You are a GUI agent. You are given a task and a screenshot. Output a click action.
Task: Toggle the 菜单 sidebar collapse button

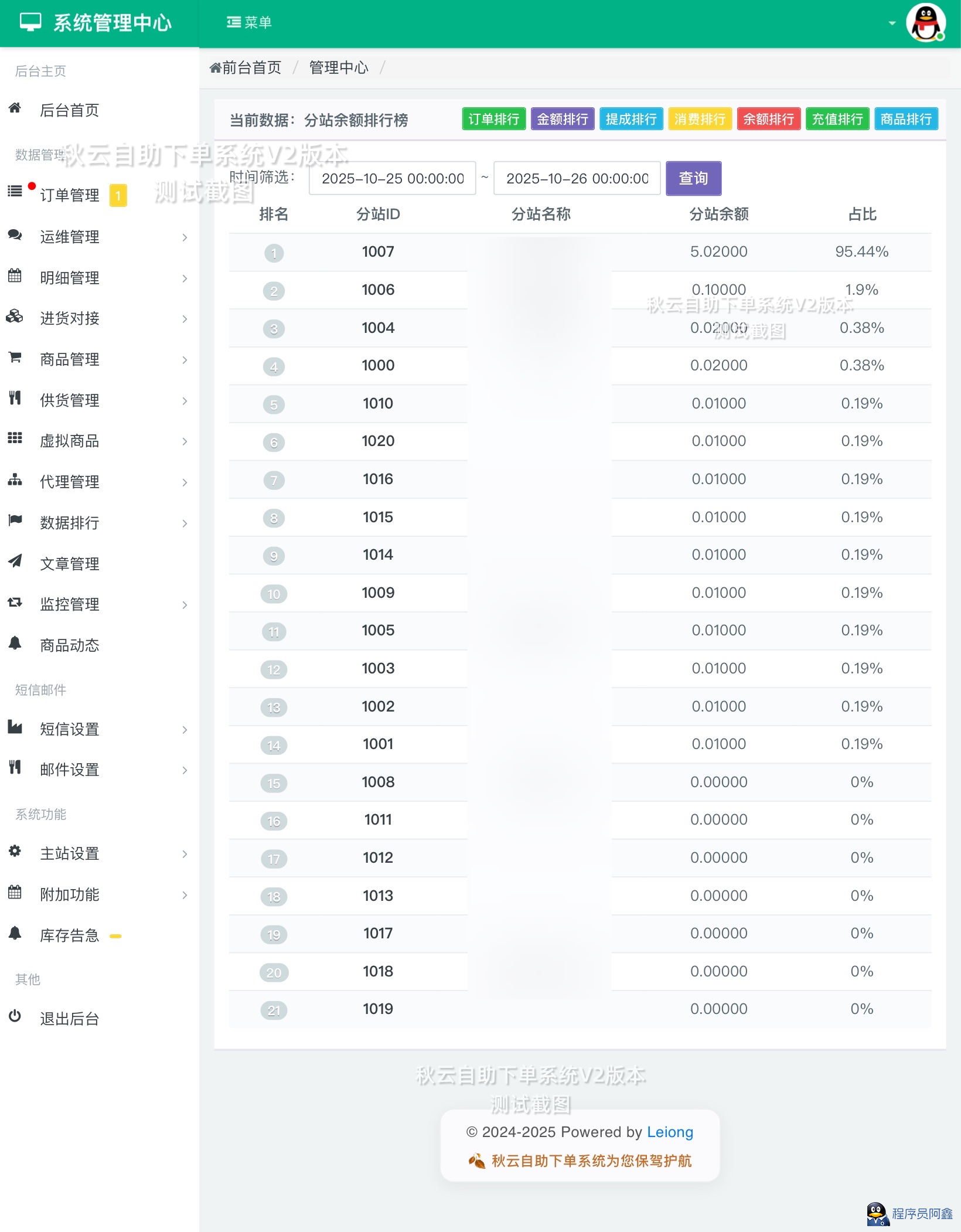[x=249, y=22]
